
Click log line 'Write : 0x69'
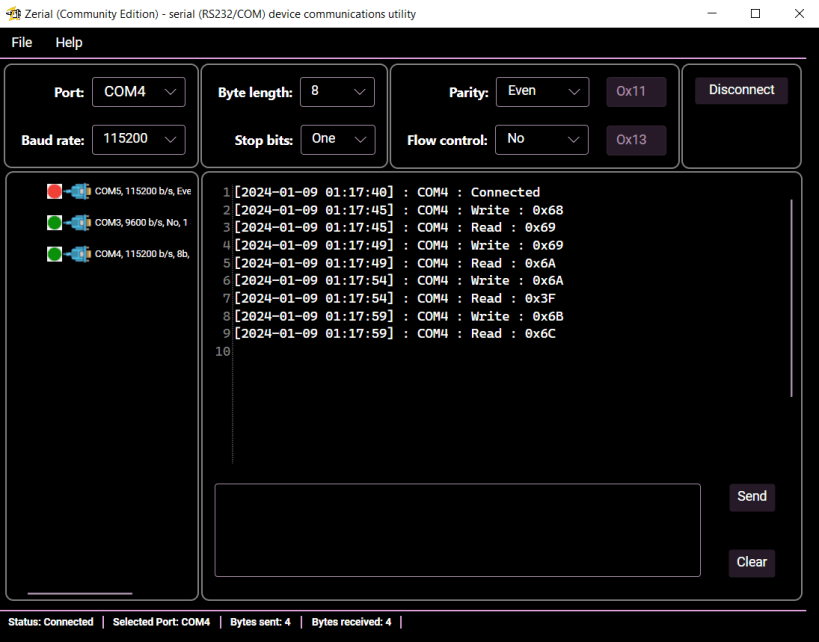(x=399, y=246)
